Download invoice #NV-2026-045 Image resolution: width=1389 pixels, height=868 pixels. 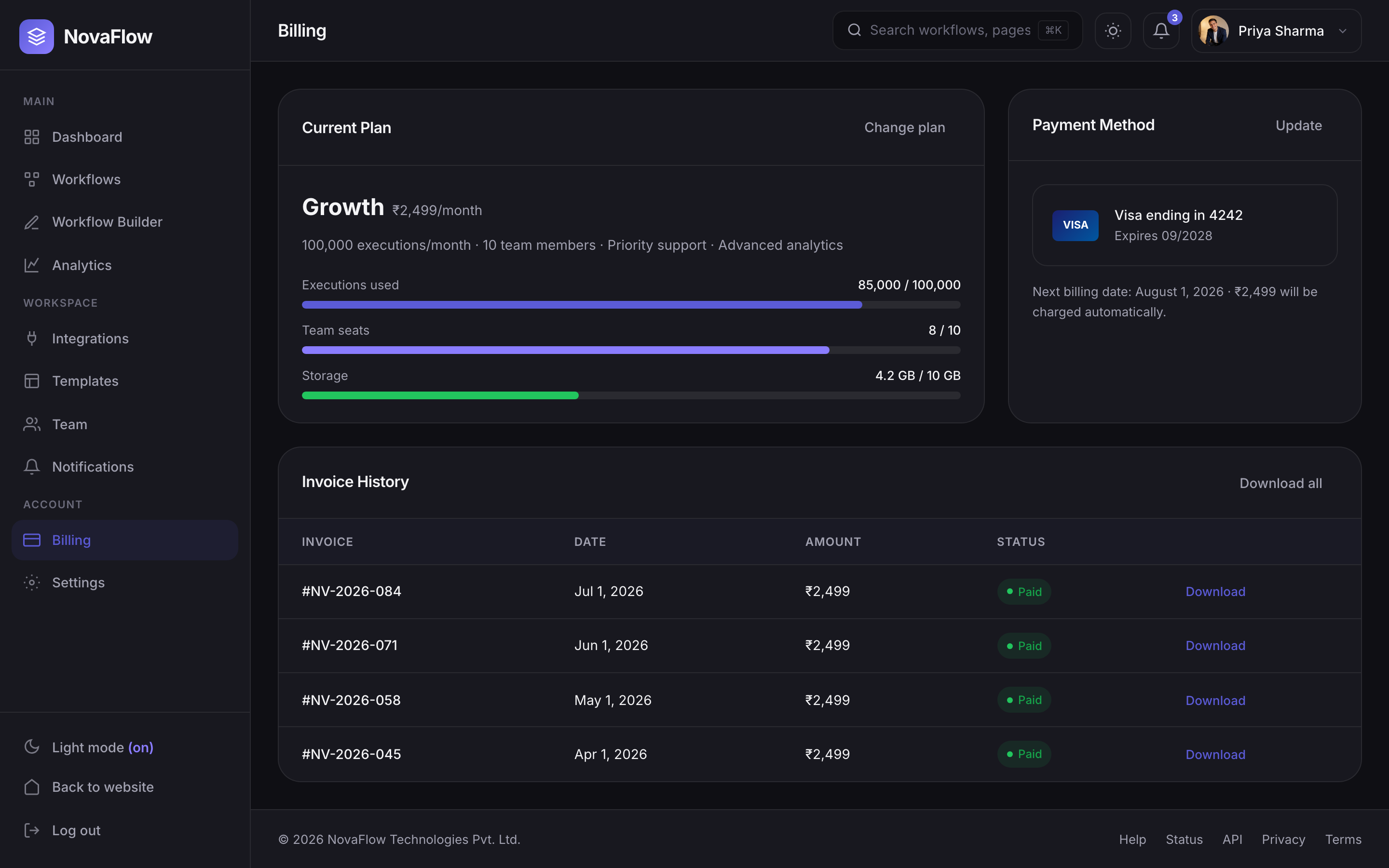pos(1215,754)
